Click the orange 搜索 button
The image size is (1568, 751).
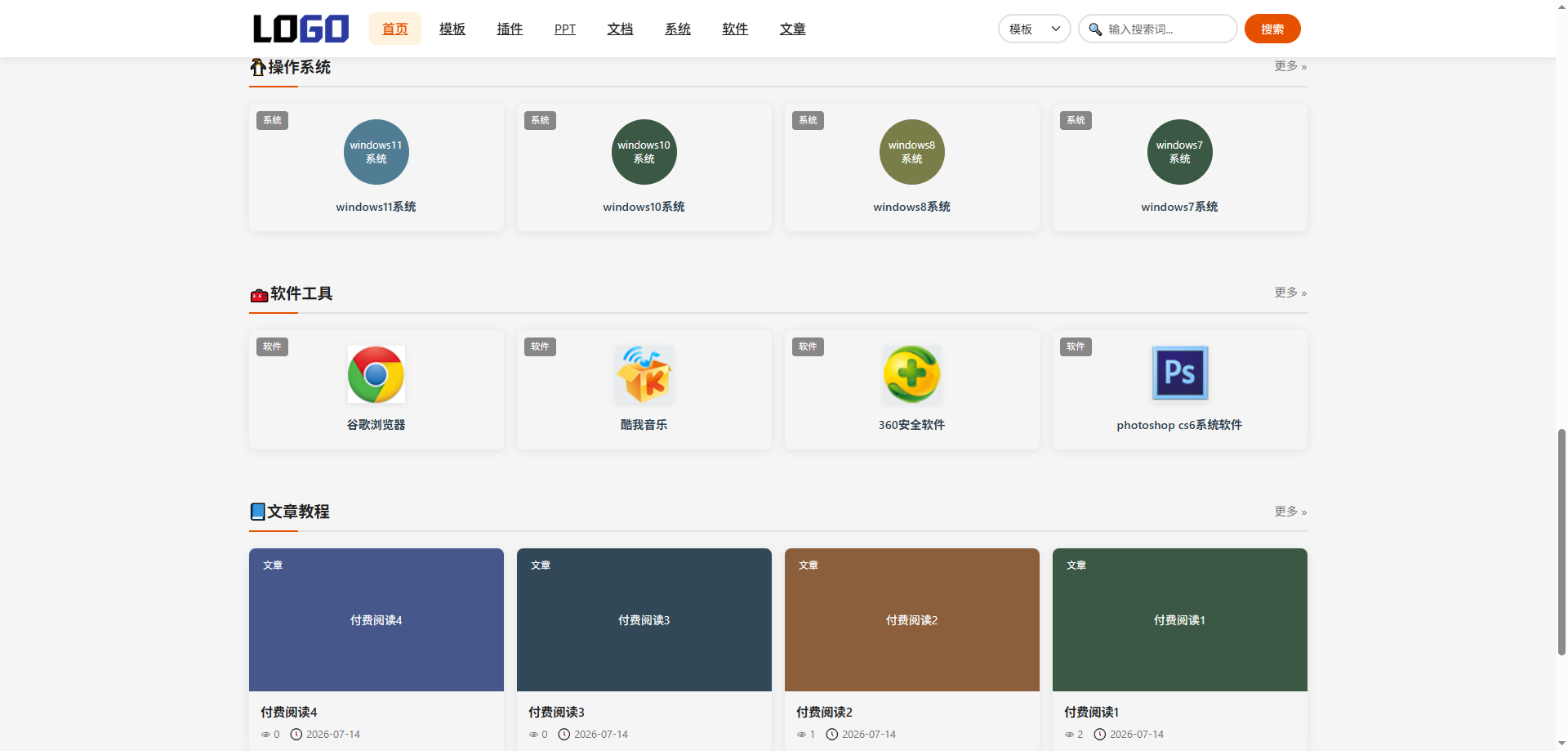click(1272, 29)
